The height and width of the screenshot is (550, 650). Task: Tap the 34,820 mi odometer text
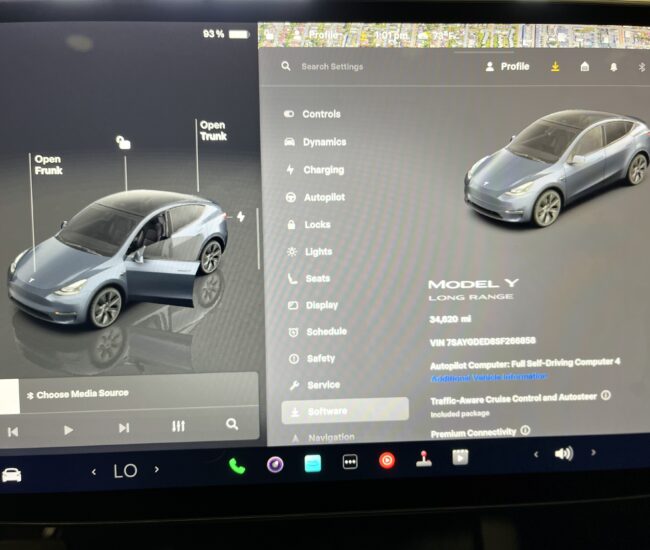451,319
